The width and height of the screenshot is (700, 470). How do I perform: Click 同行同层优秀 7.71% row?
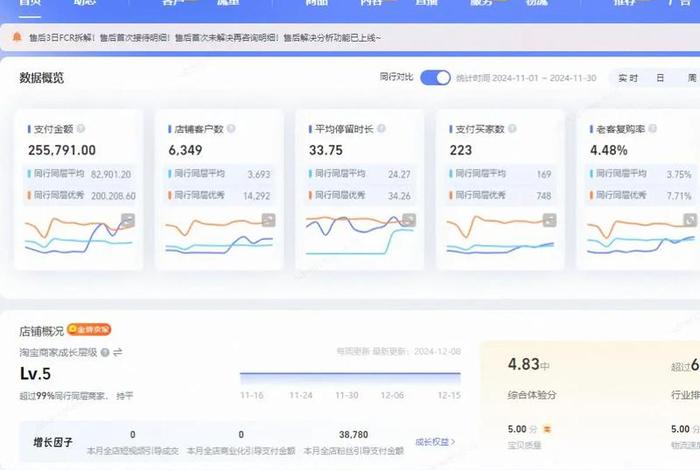point(641,195)
